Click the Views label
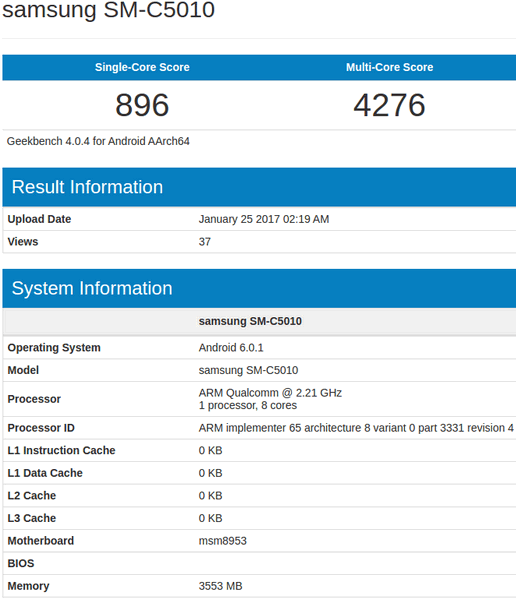 [x=23, y=241]
